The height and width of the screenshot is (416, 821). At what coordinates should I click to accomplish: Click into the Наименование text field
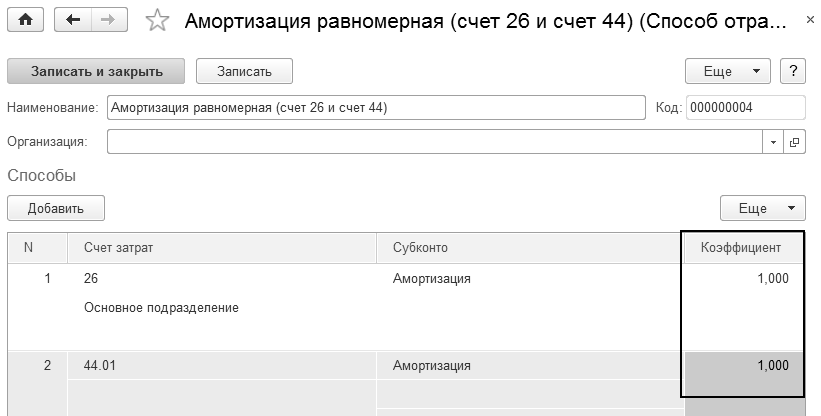[376, 107]
